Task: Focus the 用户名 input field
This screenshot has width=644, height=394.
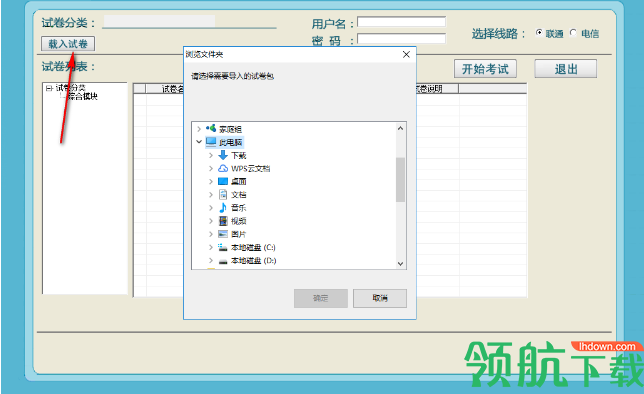Action: coord(401,21)
